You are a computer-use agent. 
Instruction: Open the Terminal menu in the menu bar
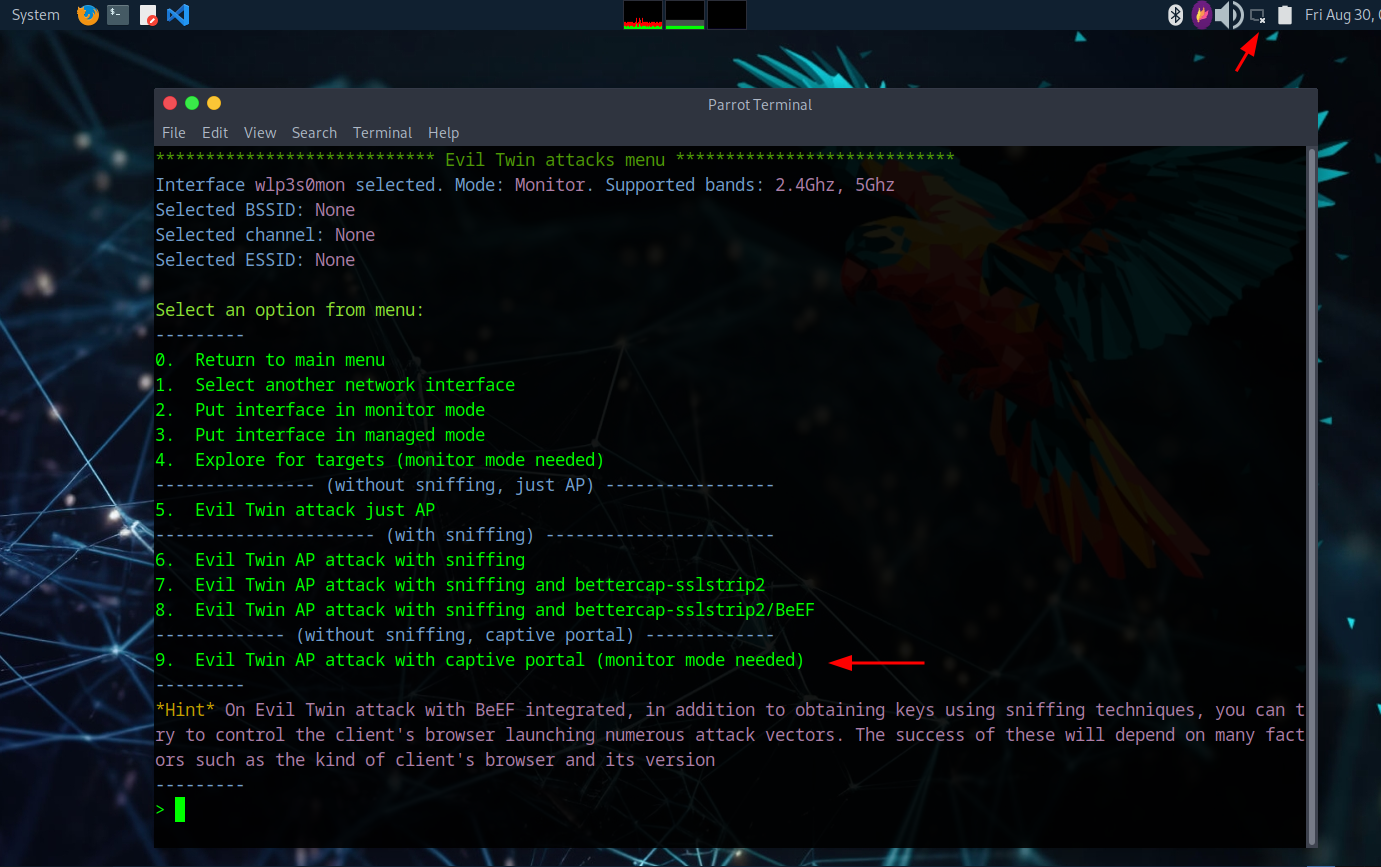(382, 133)
